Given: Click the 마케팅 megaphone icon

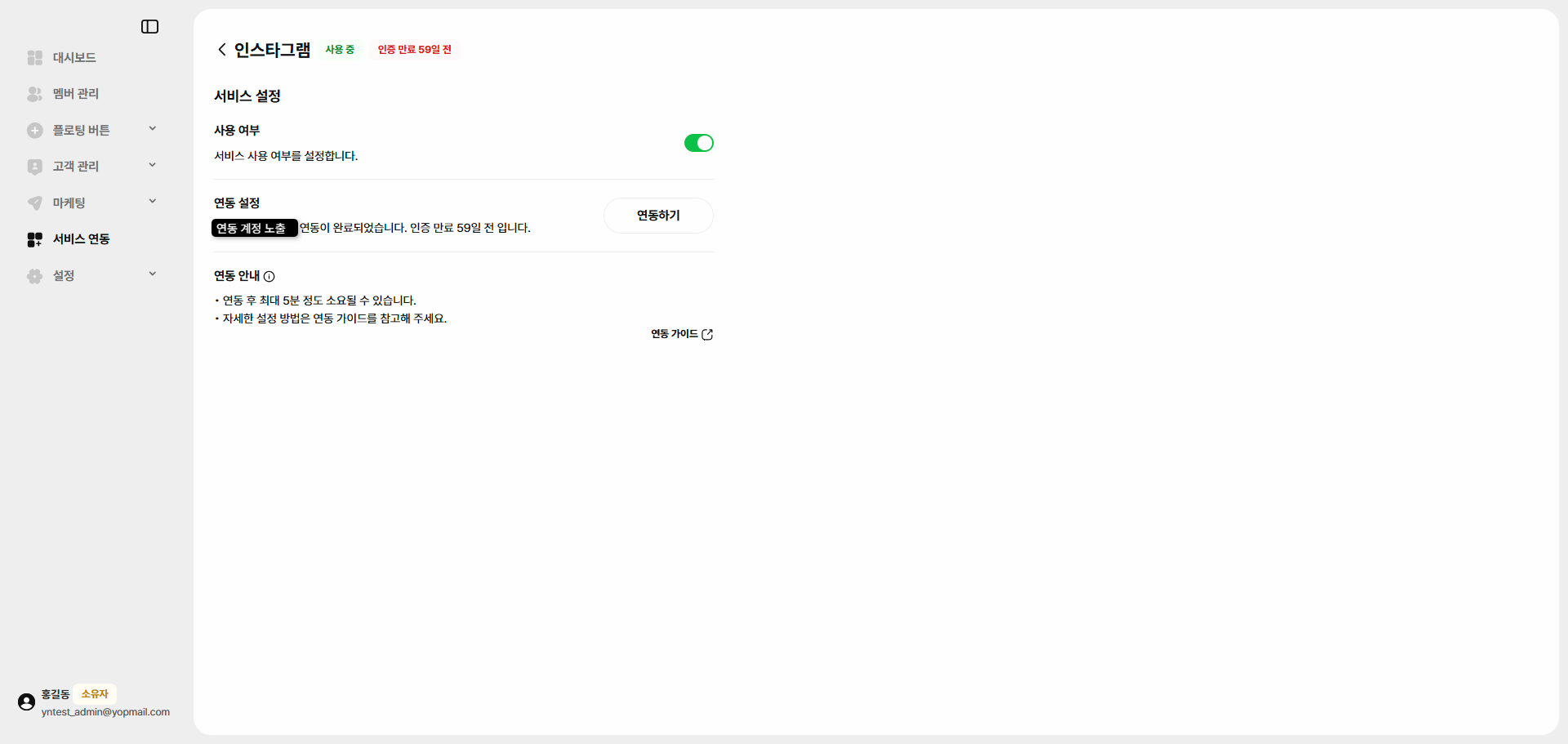Looking at the screenshot, I should [34, 203].
